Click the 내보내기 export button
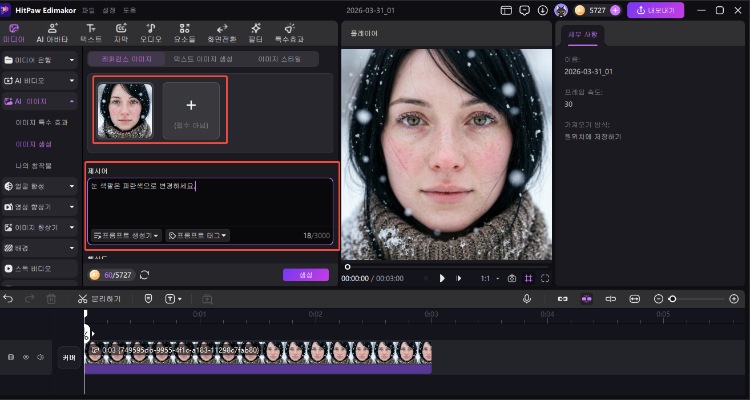 655,10
